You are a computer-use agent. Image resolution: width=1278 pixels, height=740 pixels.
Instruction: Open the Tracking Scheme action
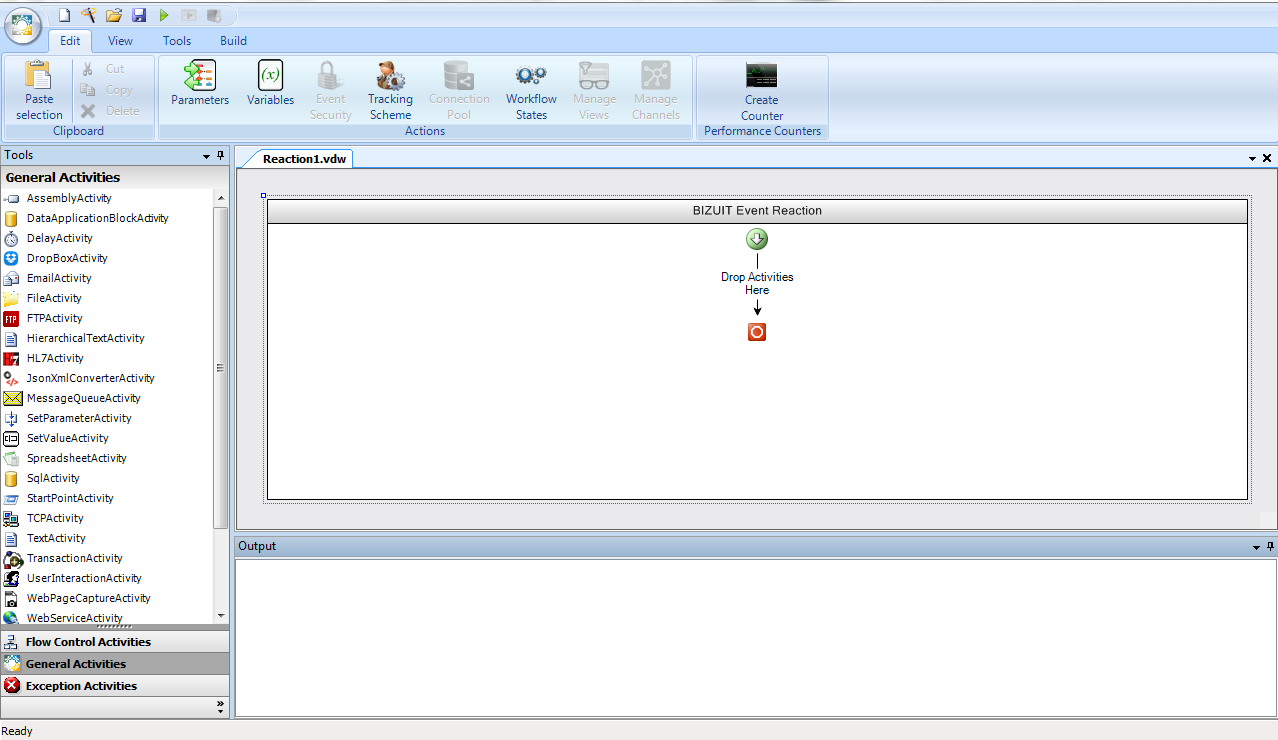pyautogui.click(x=390, y=90)
